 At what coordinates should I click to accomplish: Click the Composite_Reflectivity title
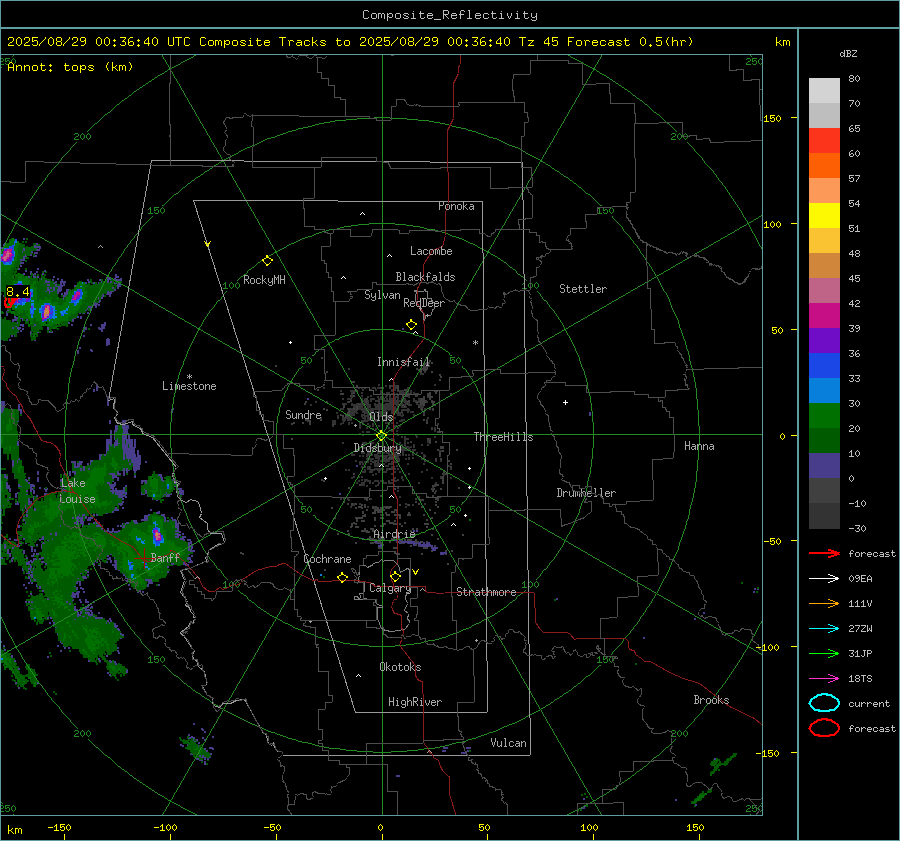pyautogui.click(x=449, y=15)
